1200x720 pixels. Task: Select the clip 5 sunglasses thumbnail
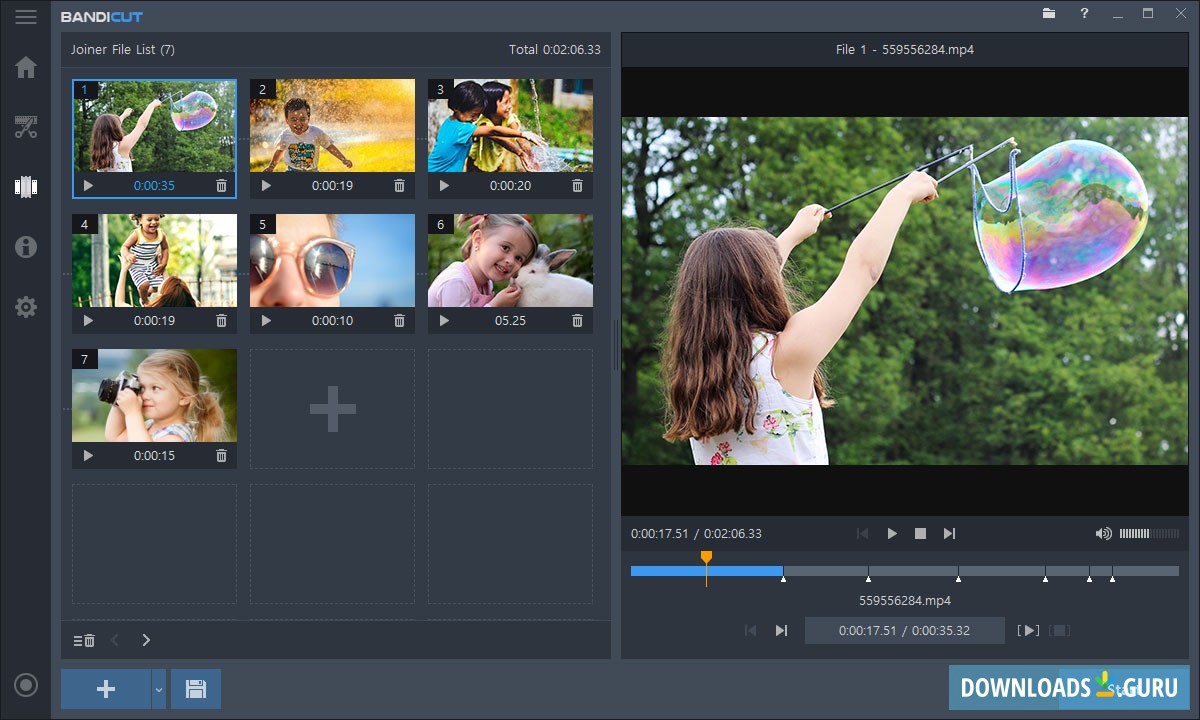pyautogui.click(x=332, y=260)
